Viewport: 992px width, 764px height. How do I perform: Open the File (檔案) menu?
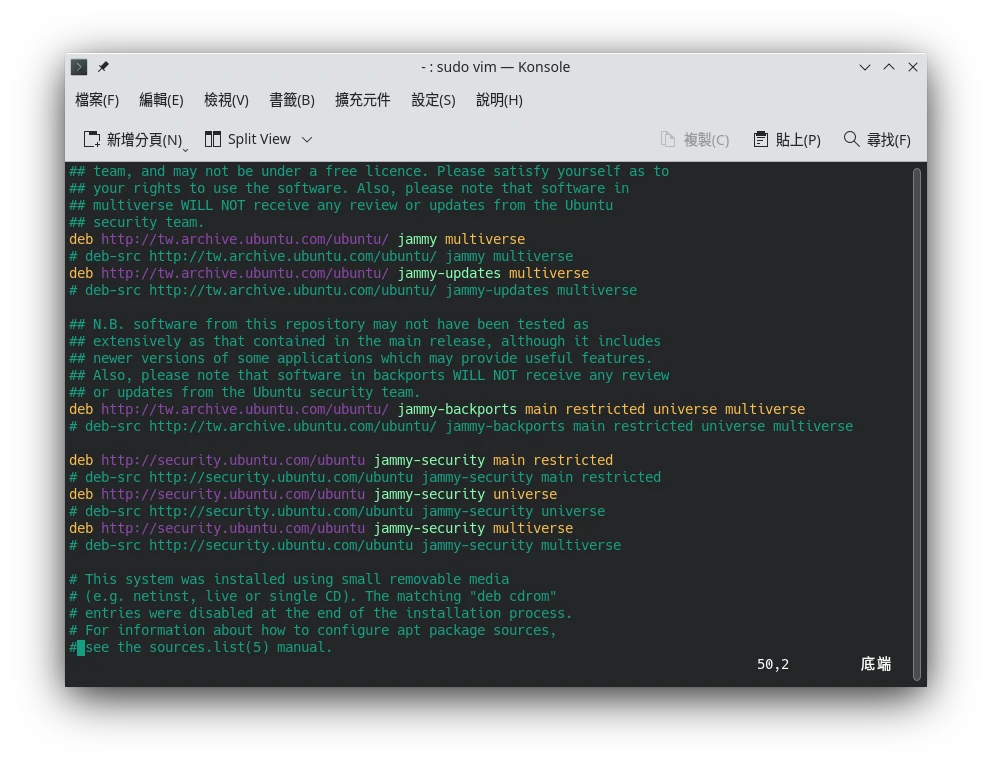[97, 100]
